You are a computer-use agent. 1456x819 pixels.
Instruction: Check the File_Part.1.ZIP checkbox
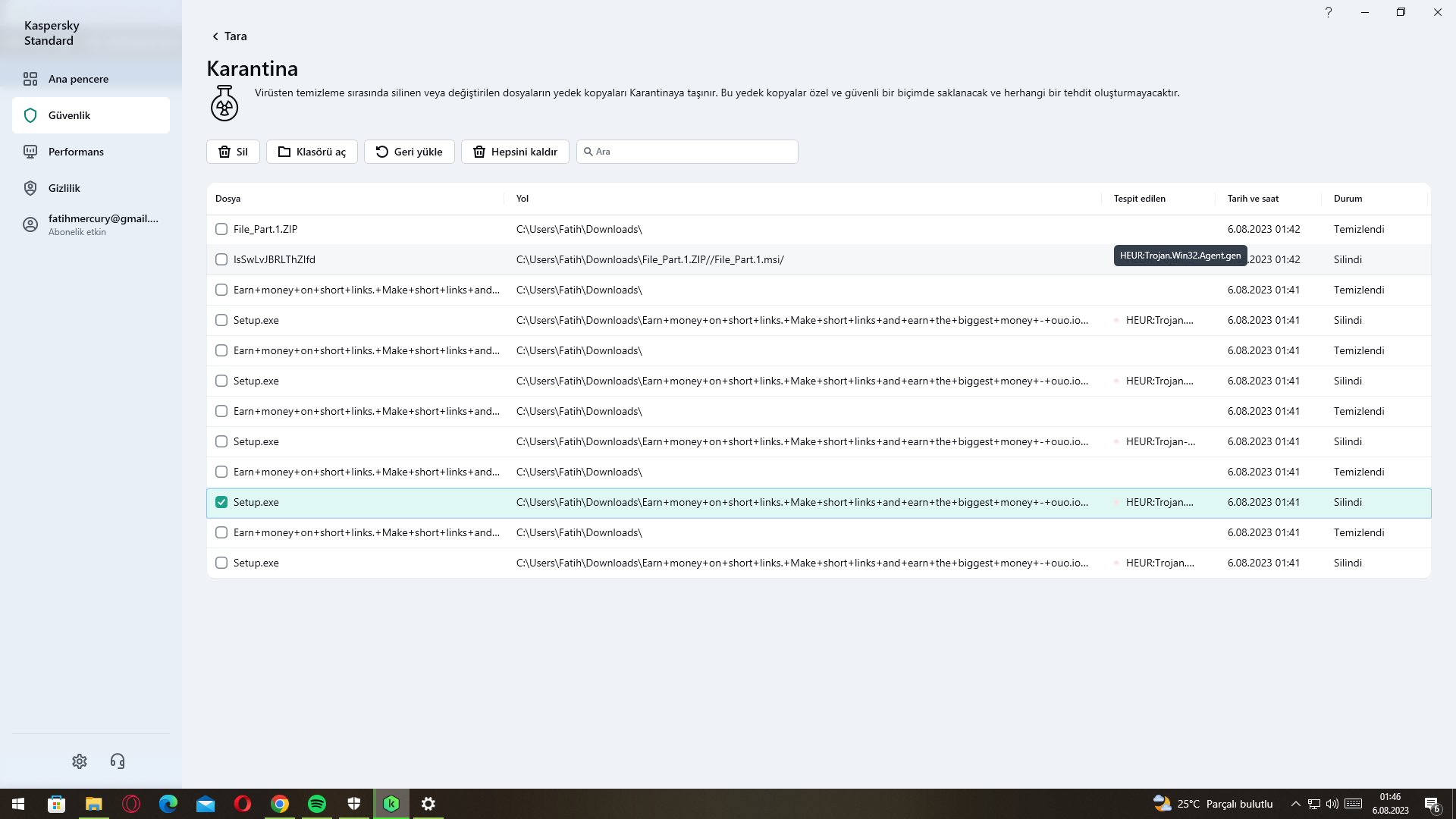[221, 229]
